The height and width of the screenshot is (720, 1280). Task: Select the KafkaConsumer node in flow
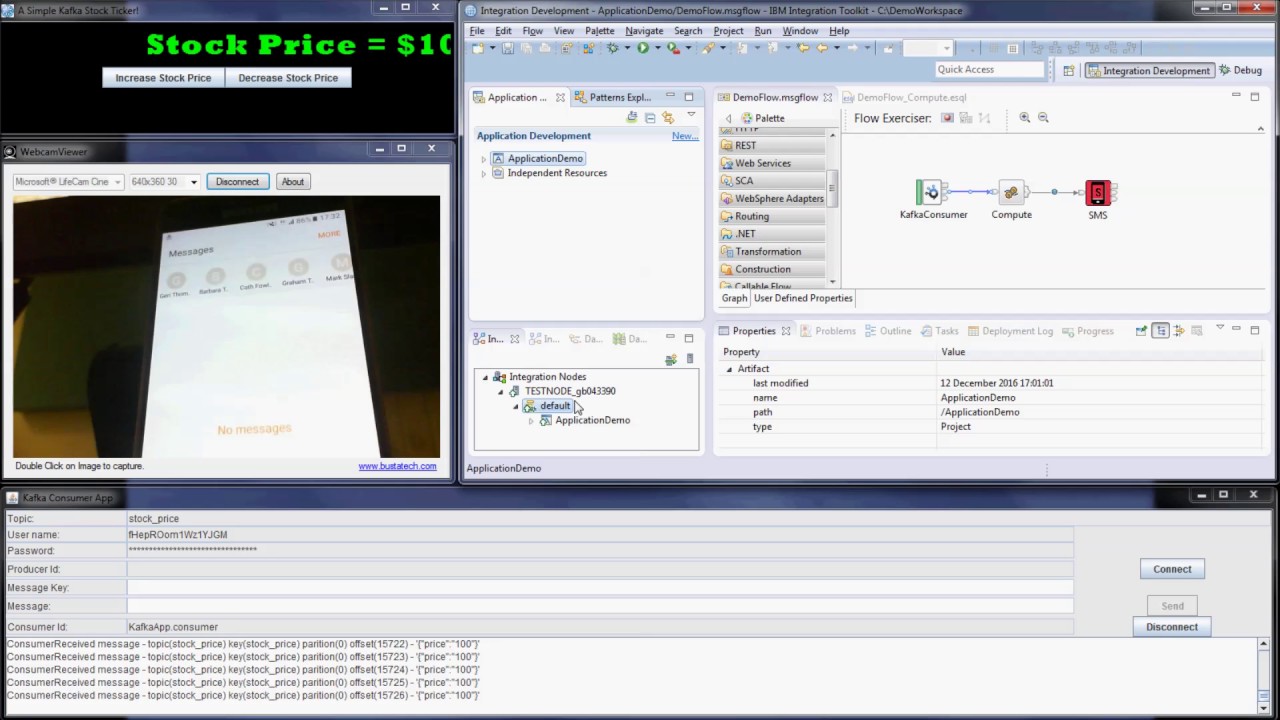point(932,193)
